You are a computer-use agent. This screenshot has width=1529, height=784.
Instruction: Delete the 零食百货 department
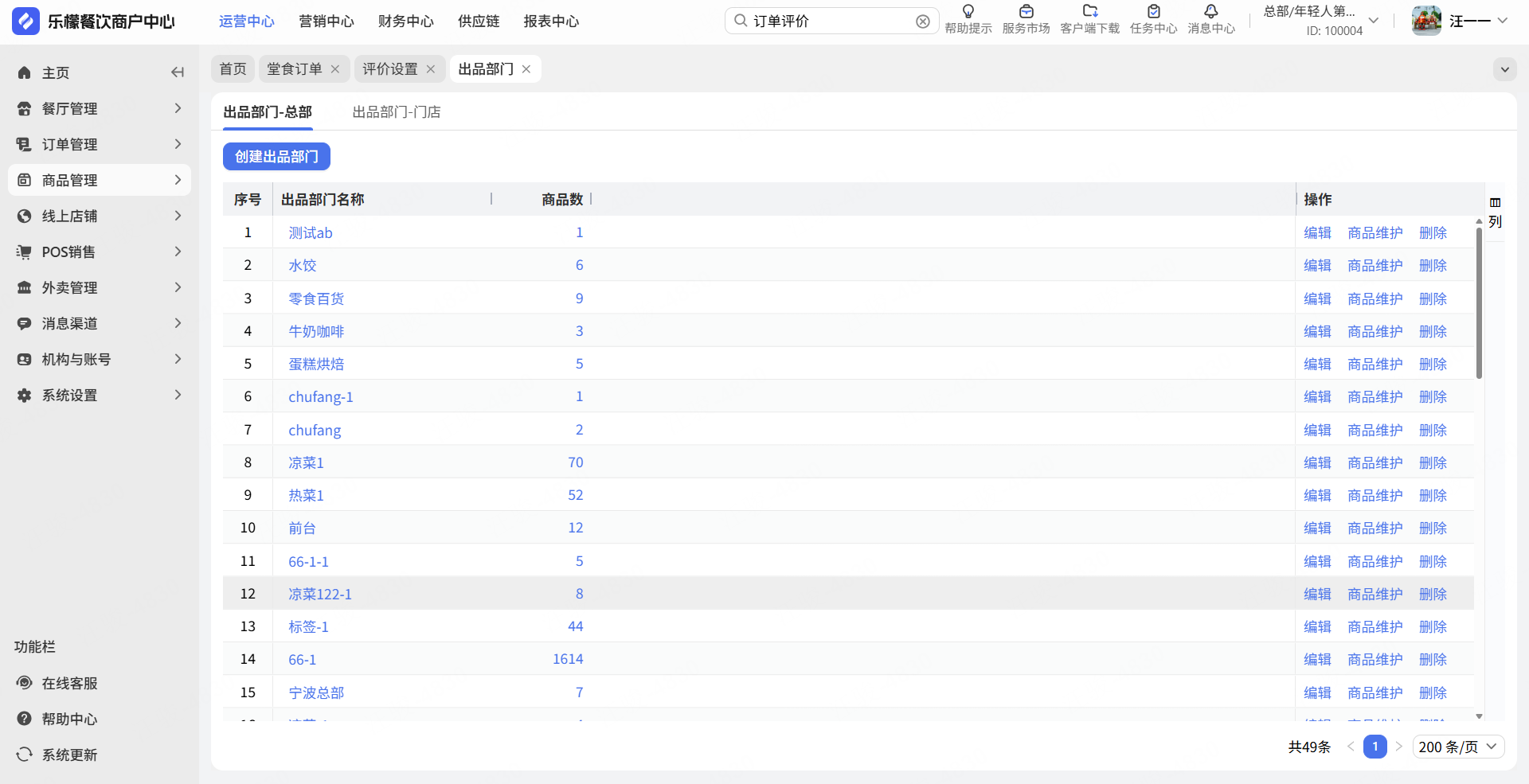1433,298
